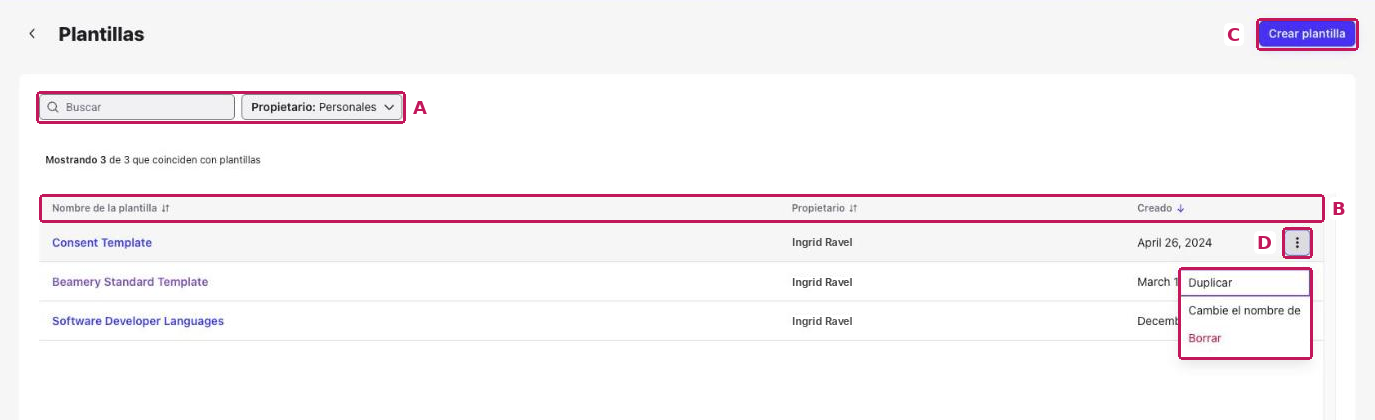
Task: Sort by template name using the arrows icon
Action: (x=166, y=208)
